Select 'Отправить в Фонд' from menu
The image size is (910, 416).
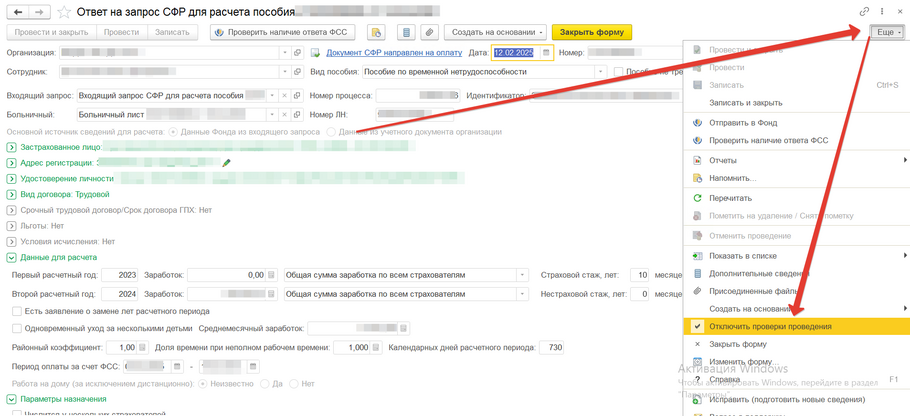coord(742,123)
